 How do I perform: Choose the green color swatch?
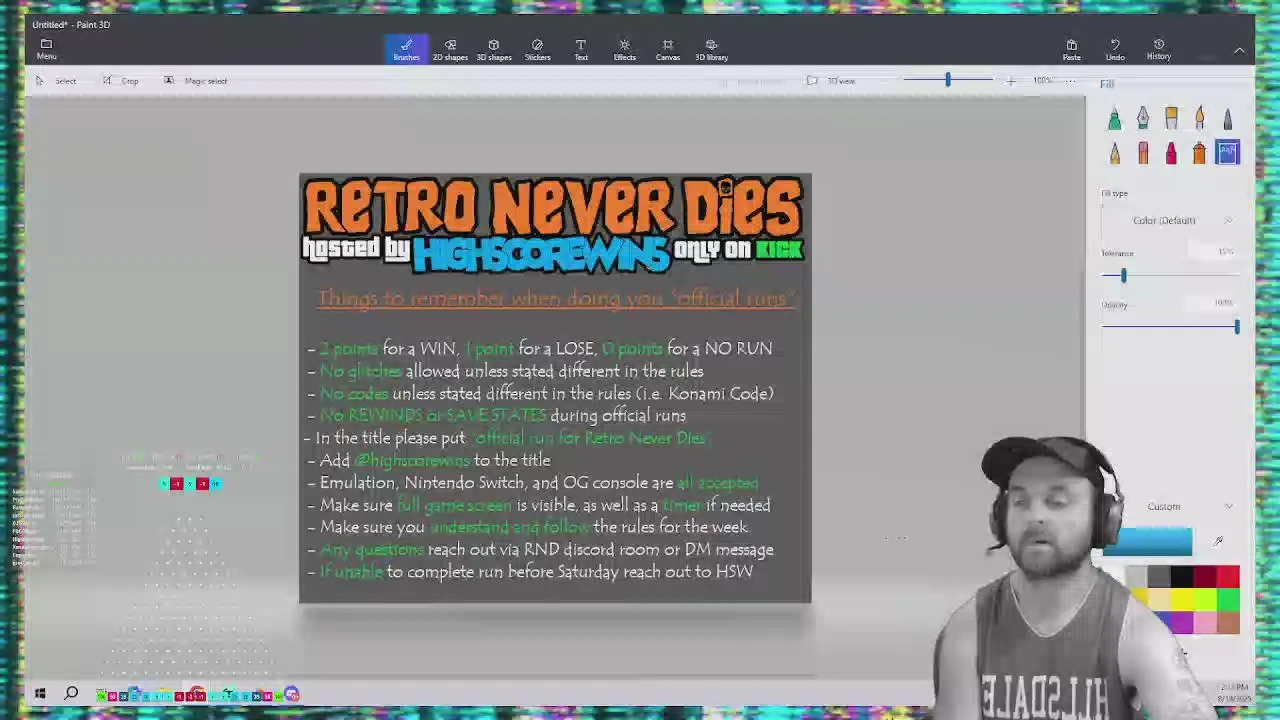1228,600
